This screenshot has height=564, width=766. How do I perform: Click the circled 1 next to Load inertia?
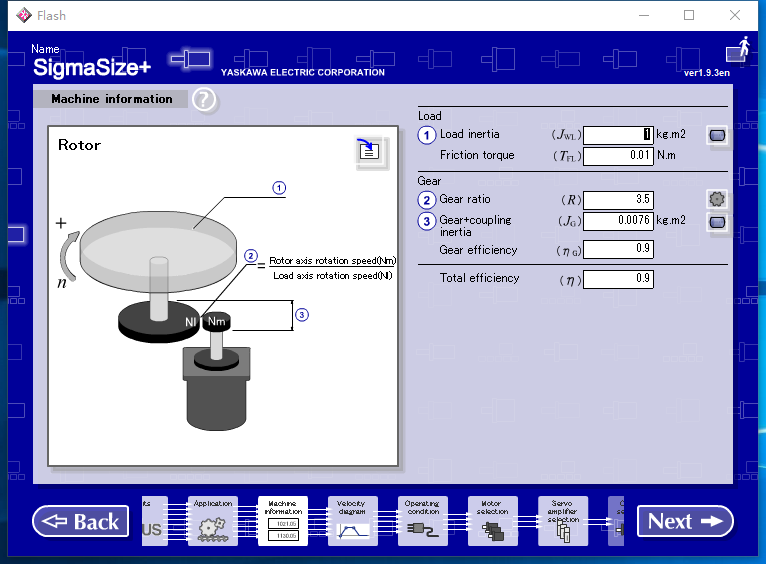(x=426, y=135)
